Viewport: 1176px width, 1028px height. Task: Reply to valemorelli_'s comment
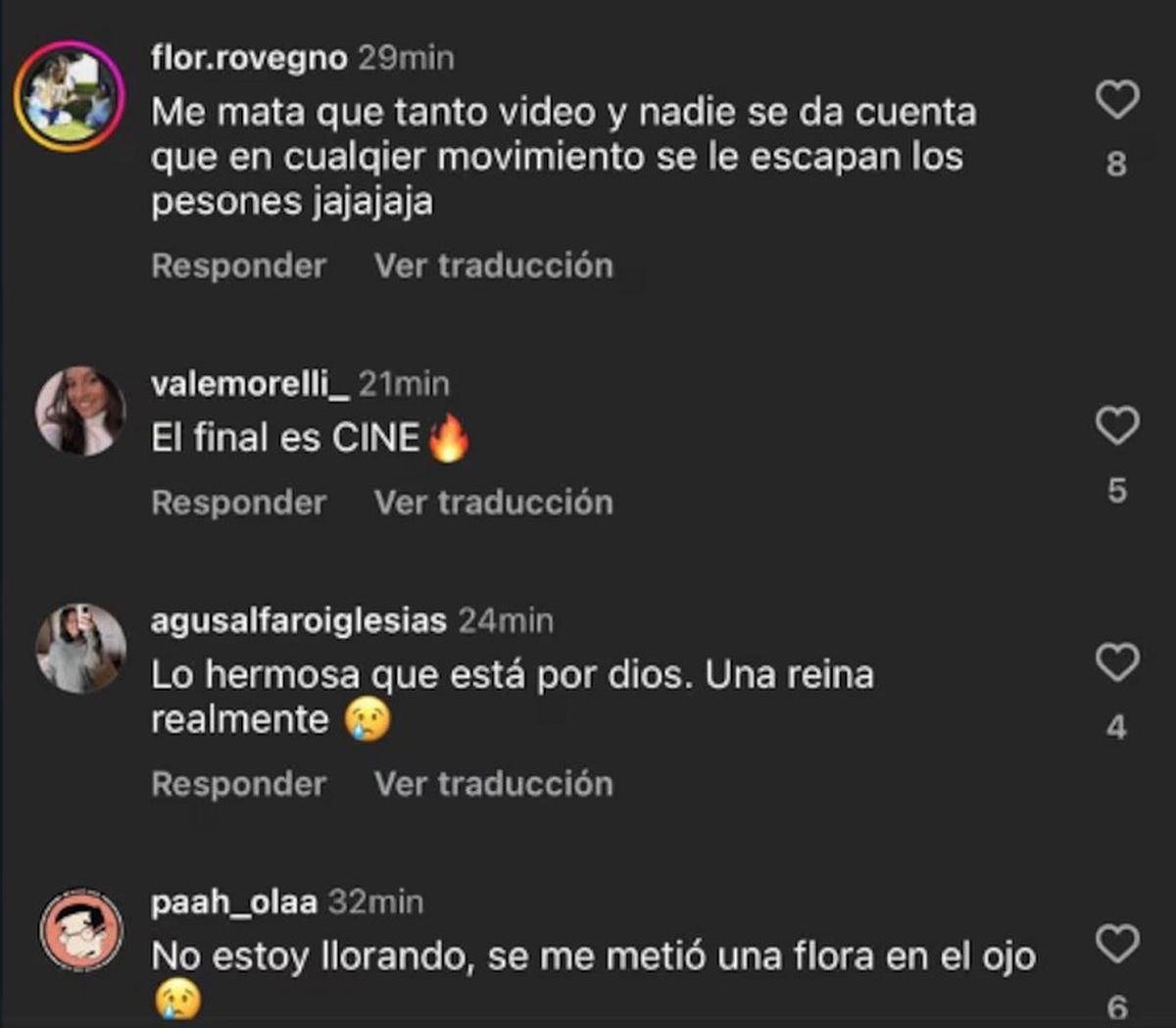coord(239,503)
